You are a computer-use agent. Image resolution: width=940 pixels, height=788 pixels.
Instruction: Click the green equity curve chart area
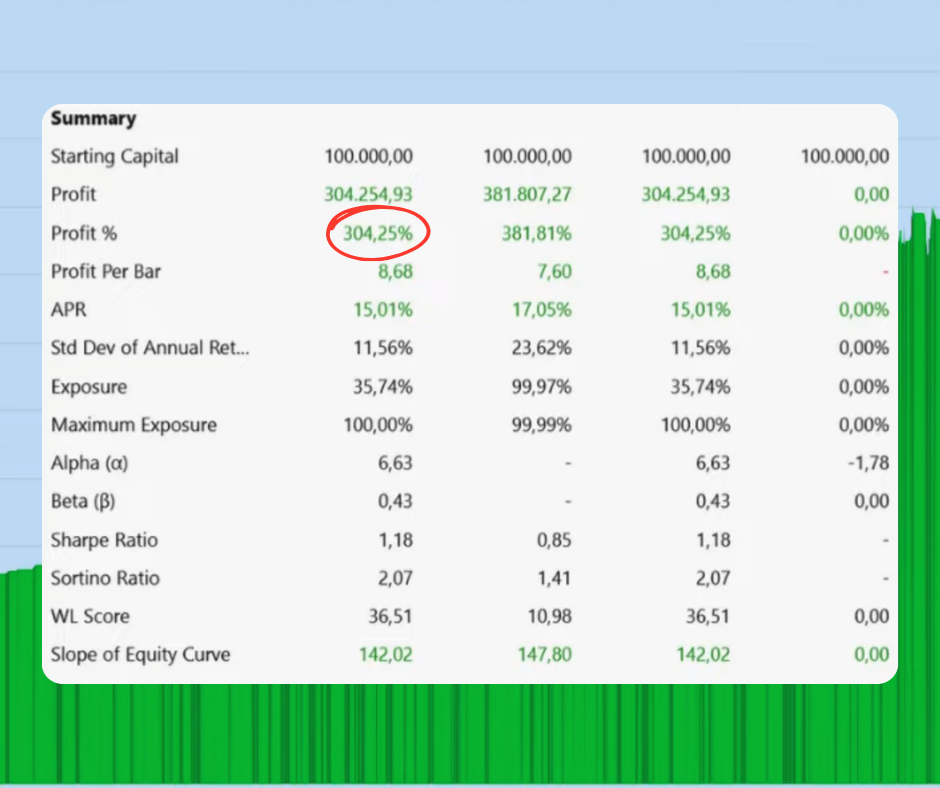point(470,740)
